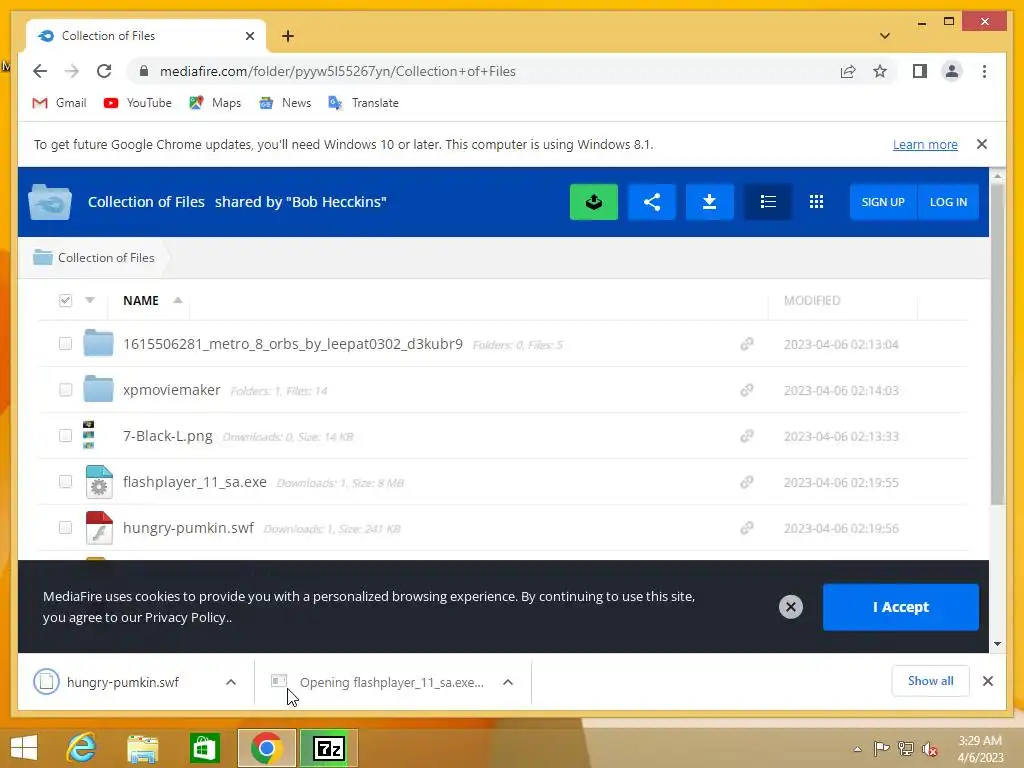Accept cookies with I Accept button
This screenshot has width=1024, height=768.
tap(901, 607)
